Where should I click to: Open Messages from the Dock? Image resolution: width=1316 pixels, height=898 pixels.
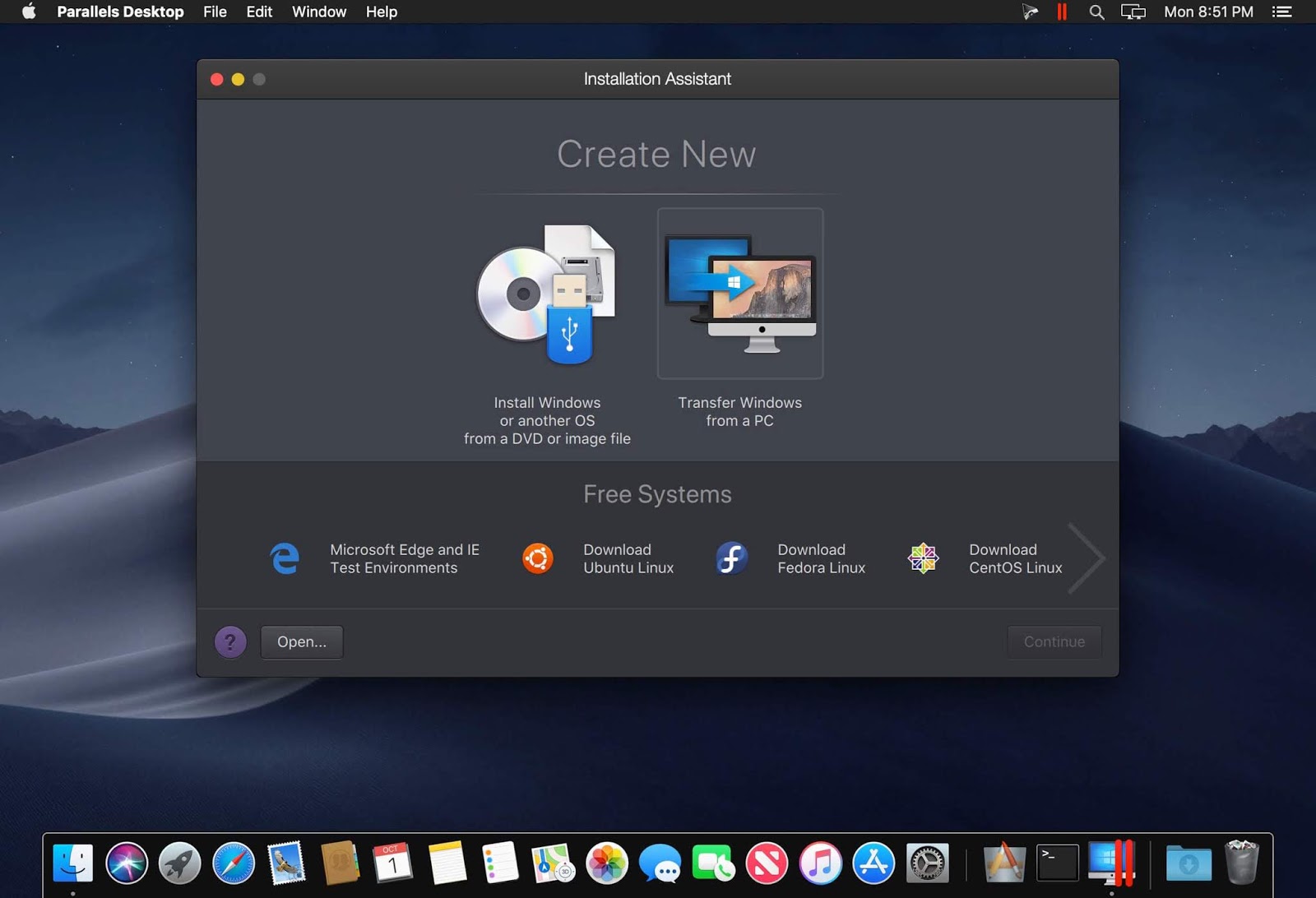click(660, 863)
